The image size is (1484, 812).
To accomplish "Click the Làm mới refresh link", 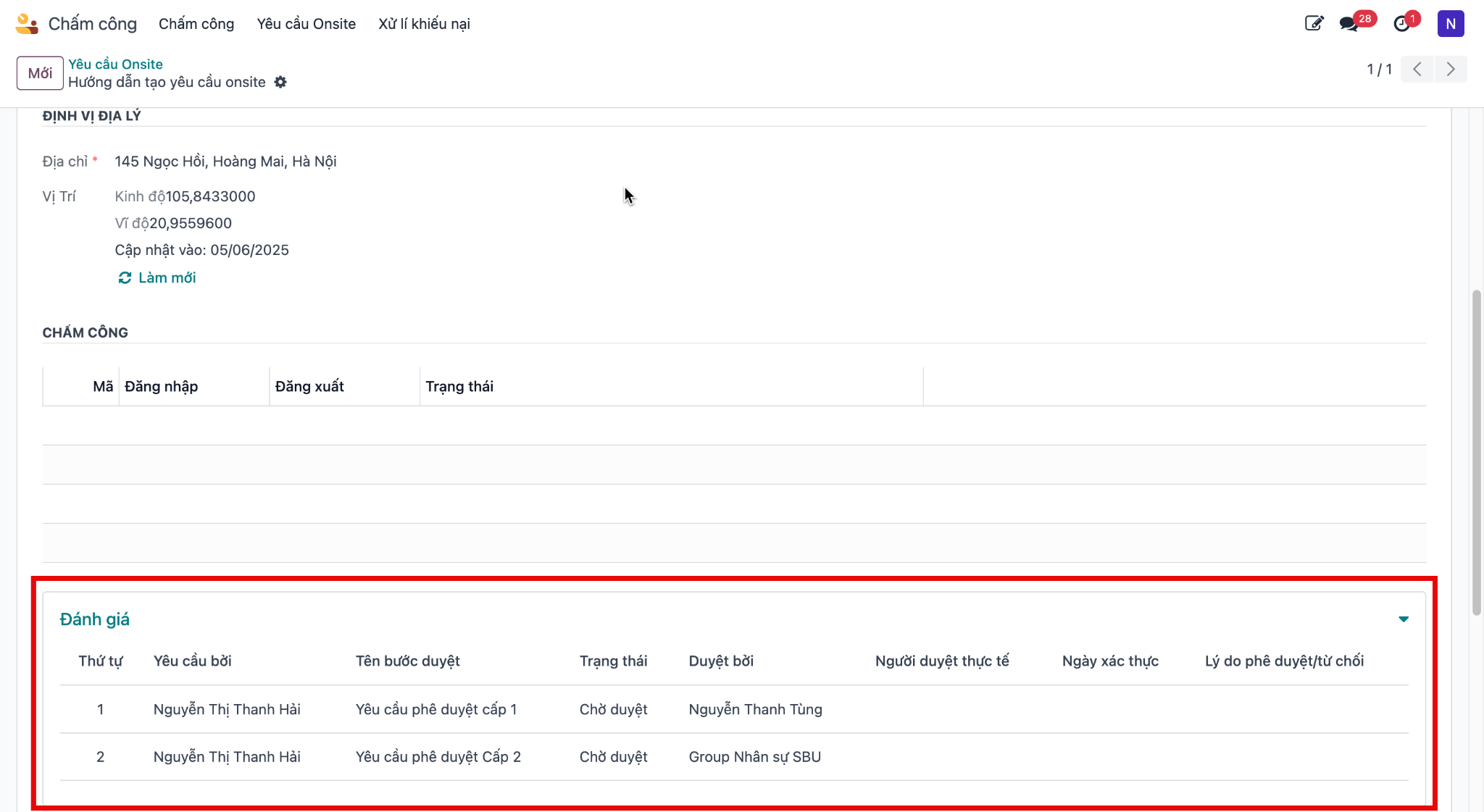I will [x=157, y=278].
